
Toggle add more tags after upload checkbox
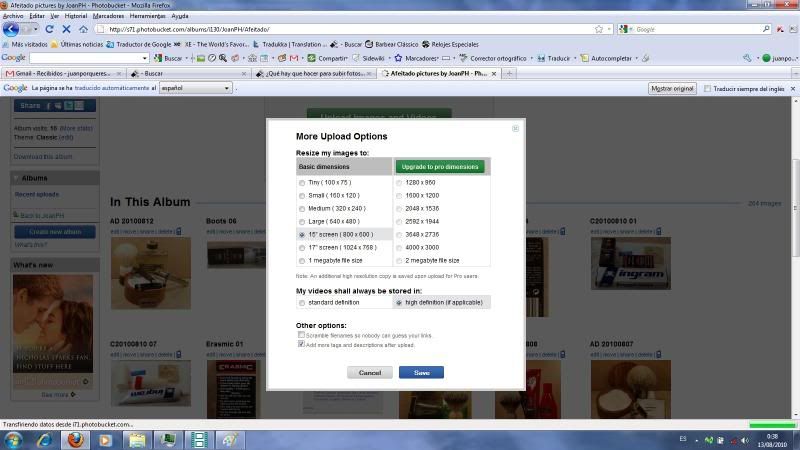point(301,344)
